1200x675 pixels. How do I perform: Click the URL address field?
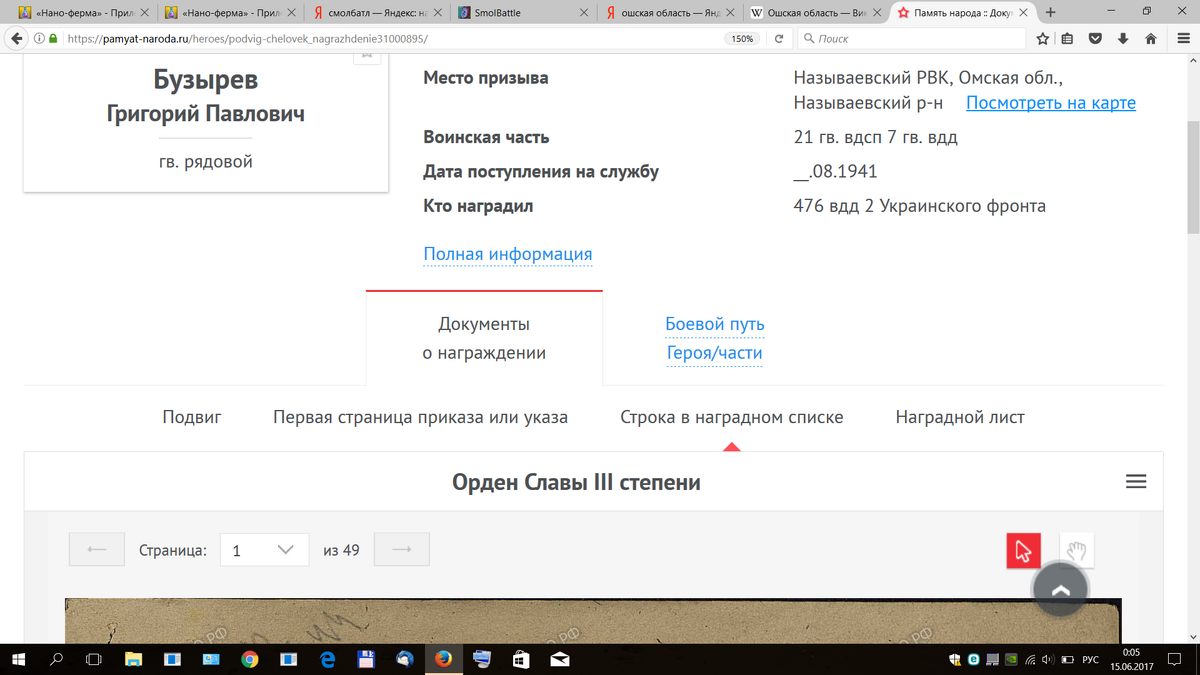click(390, 39)
